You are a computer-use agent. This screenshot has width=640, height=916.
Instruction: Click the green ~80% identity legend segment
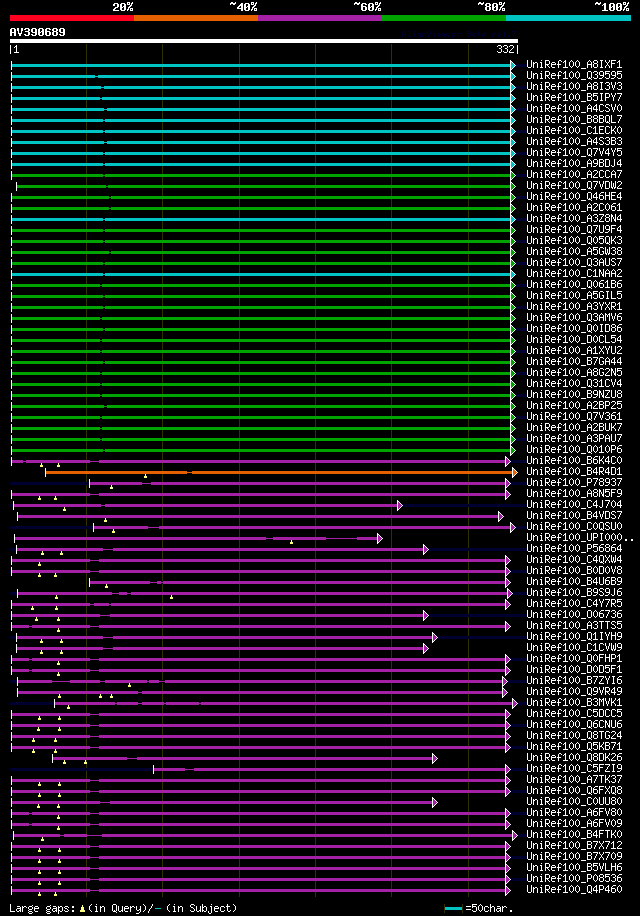coord(444,18)
